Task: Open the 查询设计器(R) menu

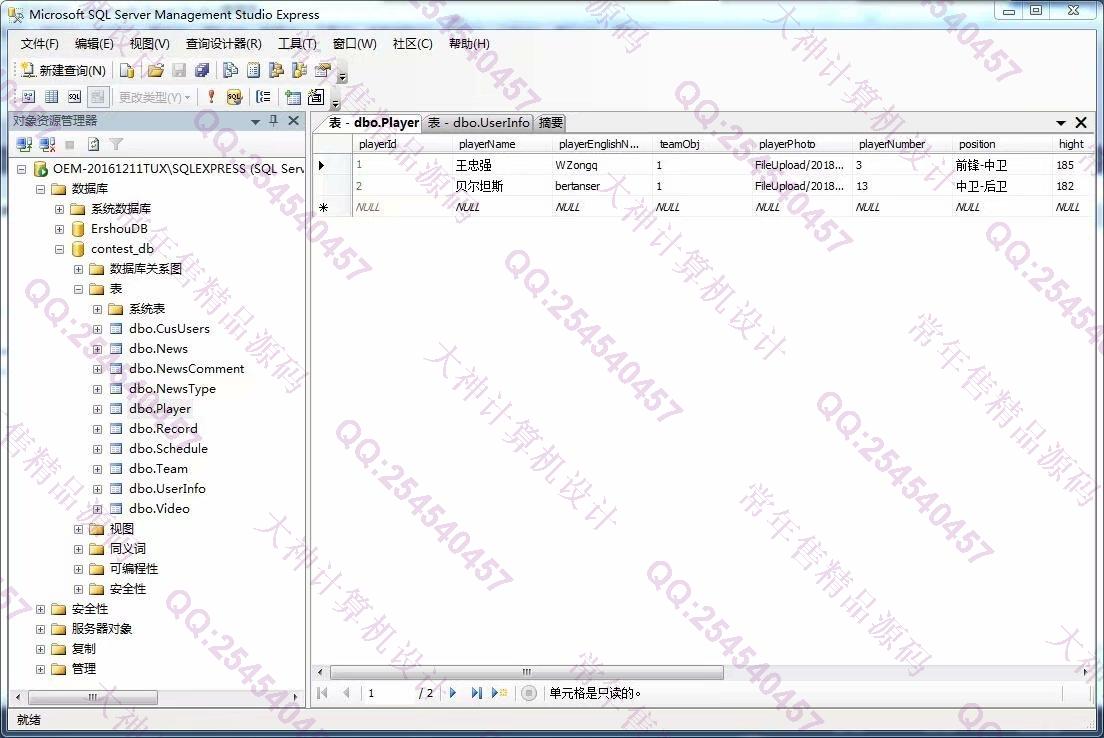Action: [224, 44]
